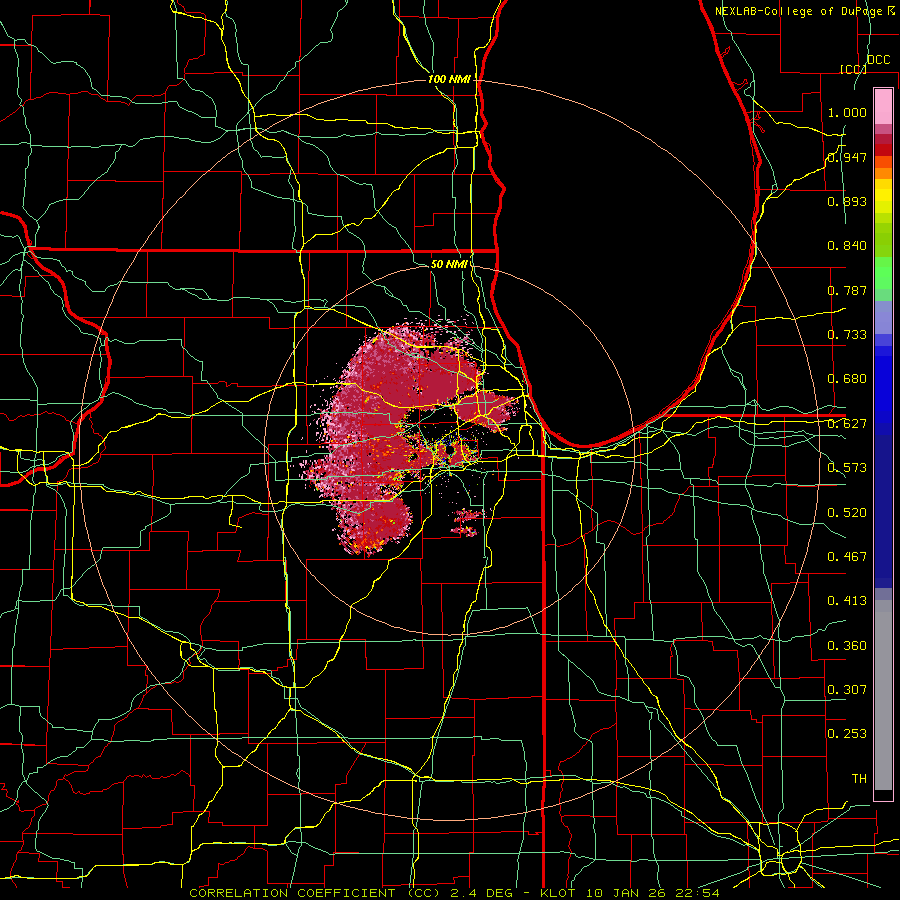Image resolution: width=900 pixels, height=900 pixels.
Task: Click the 0.253 scale value
Action: point(847,734)
